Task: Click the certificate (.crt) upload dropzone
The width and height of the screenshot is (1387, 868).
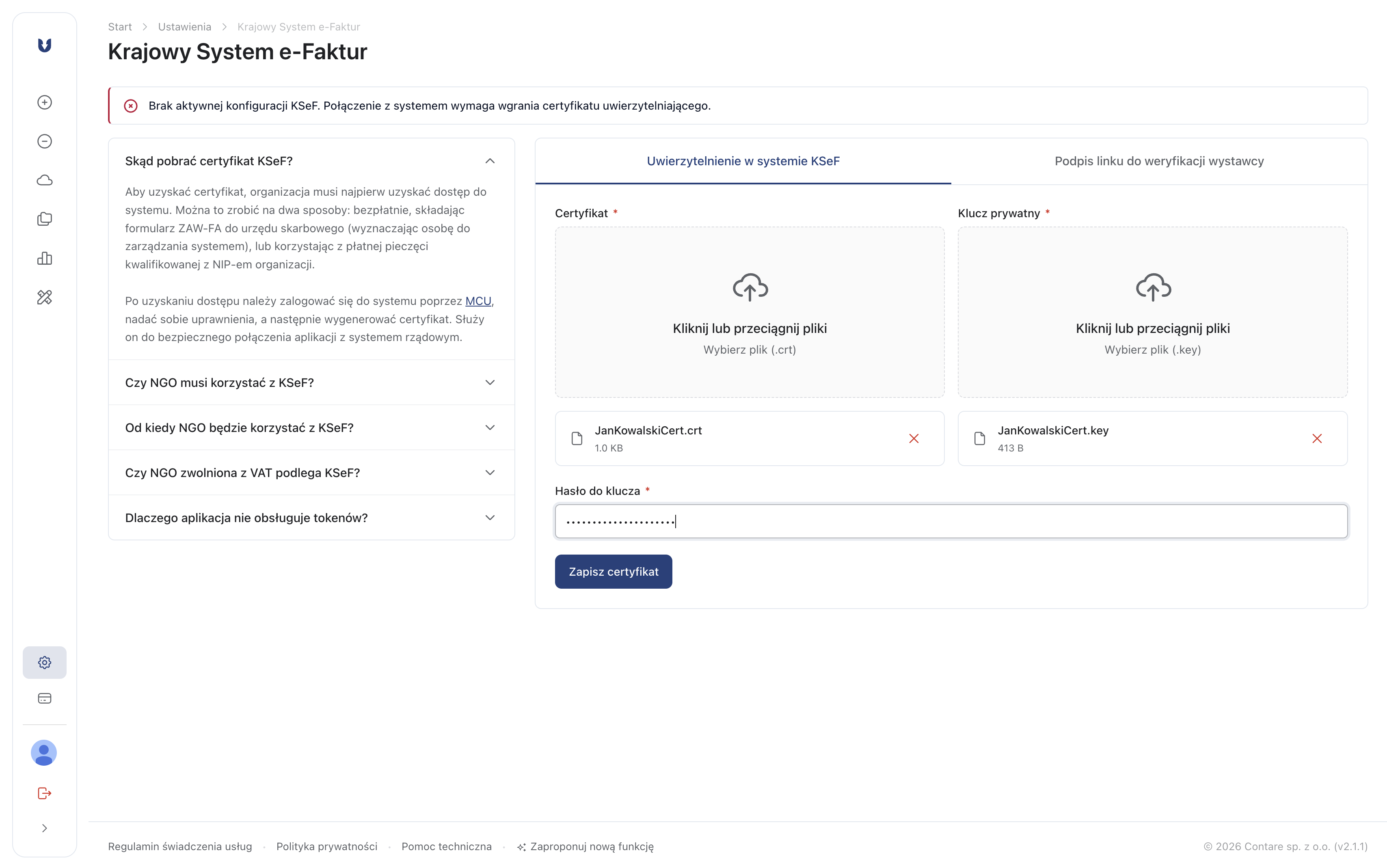Action: pos(749,312)
